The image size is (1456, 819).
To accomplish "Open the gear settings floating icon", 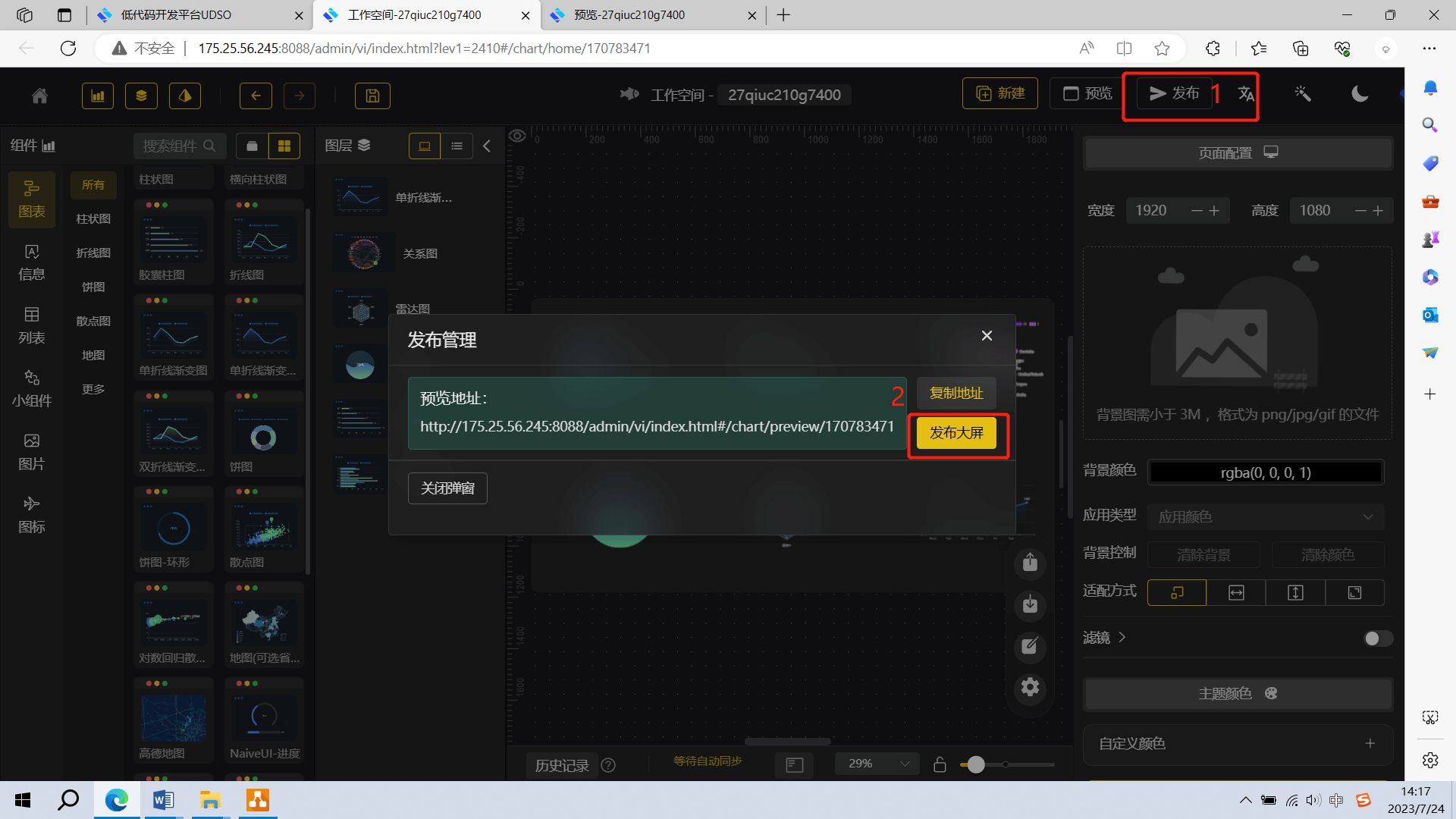I will pos(1030,687).
